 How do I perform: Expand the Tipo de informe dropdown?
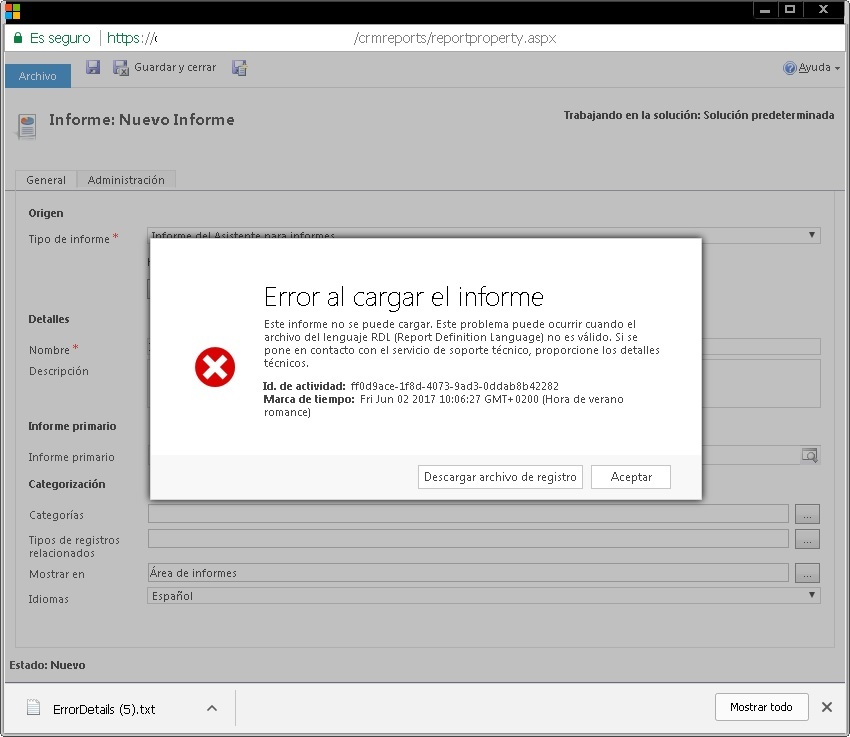click(812, 235)
